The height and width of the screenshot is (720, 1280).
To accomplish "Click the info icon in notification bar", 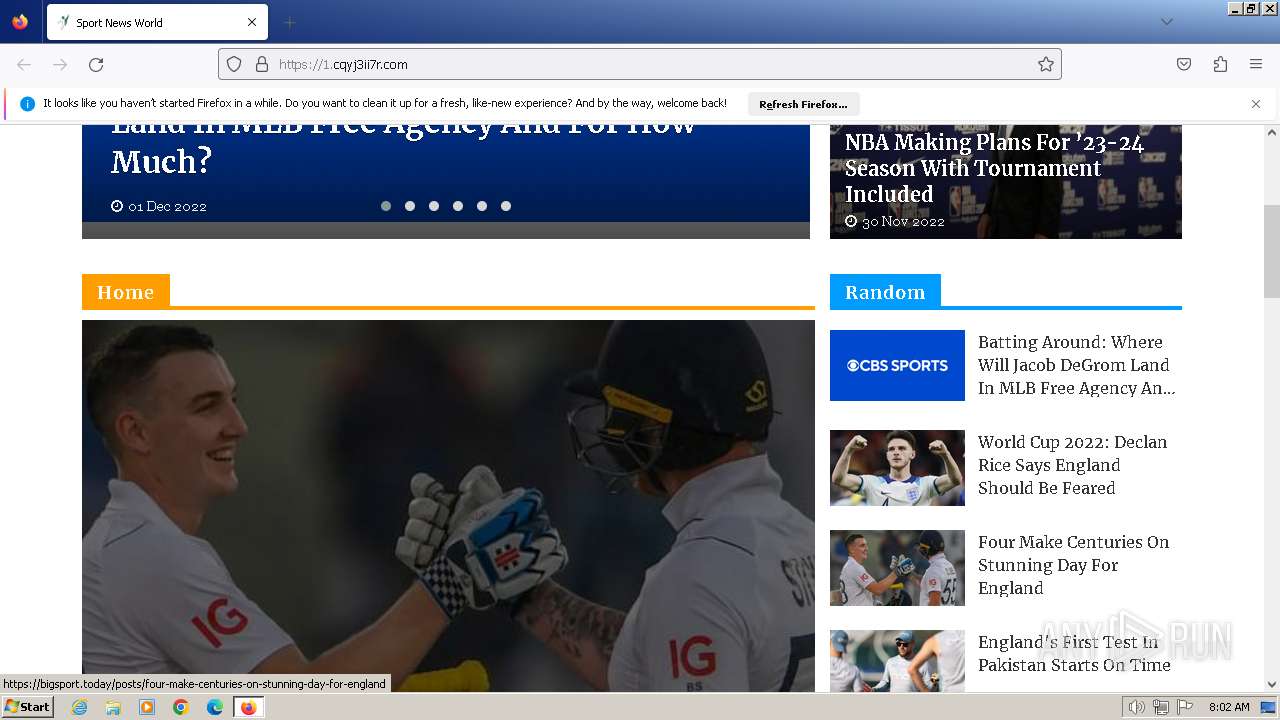I will click(28, 104).
